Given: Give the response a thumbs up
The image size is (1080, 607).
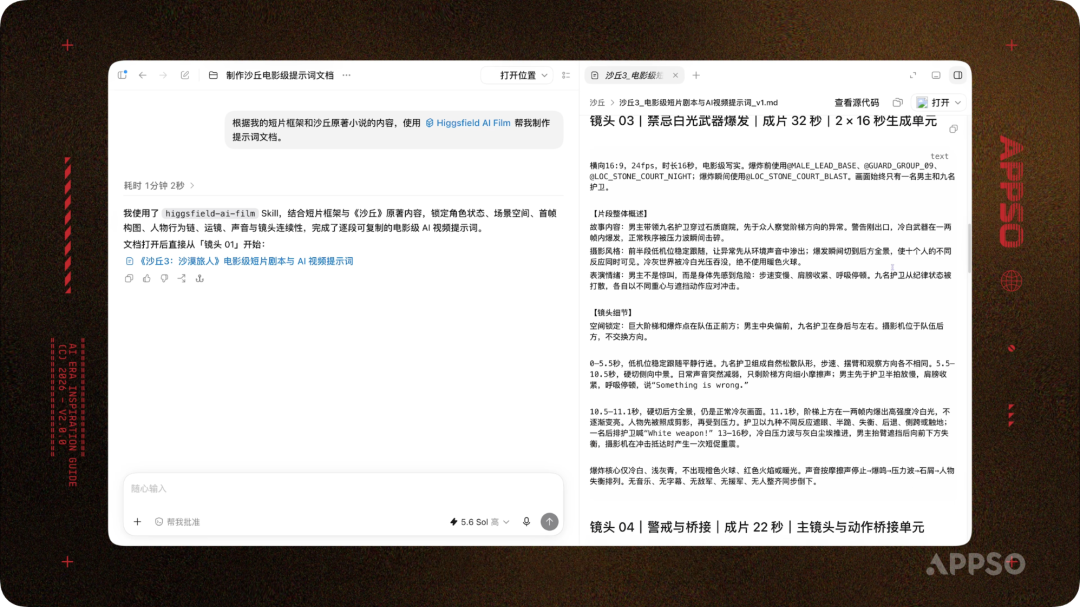Looking at the screenshot, I should pyautogui.click(x=147, y=278).
